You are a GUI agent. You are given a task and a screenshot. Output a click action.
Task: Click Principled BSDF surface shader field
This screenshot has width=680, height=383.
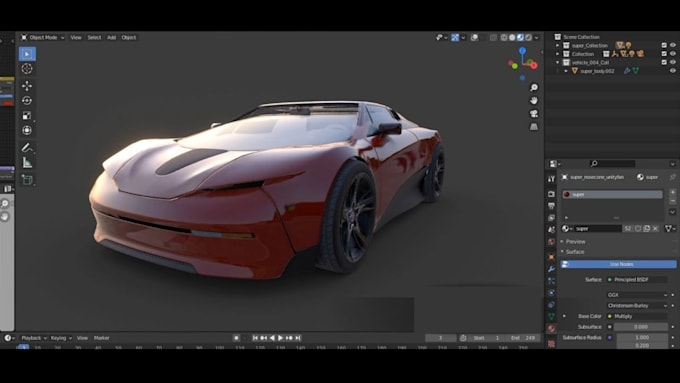tap(637, 280)
